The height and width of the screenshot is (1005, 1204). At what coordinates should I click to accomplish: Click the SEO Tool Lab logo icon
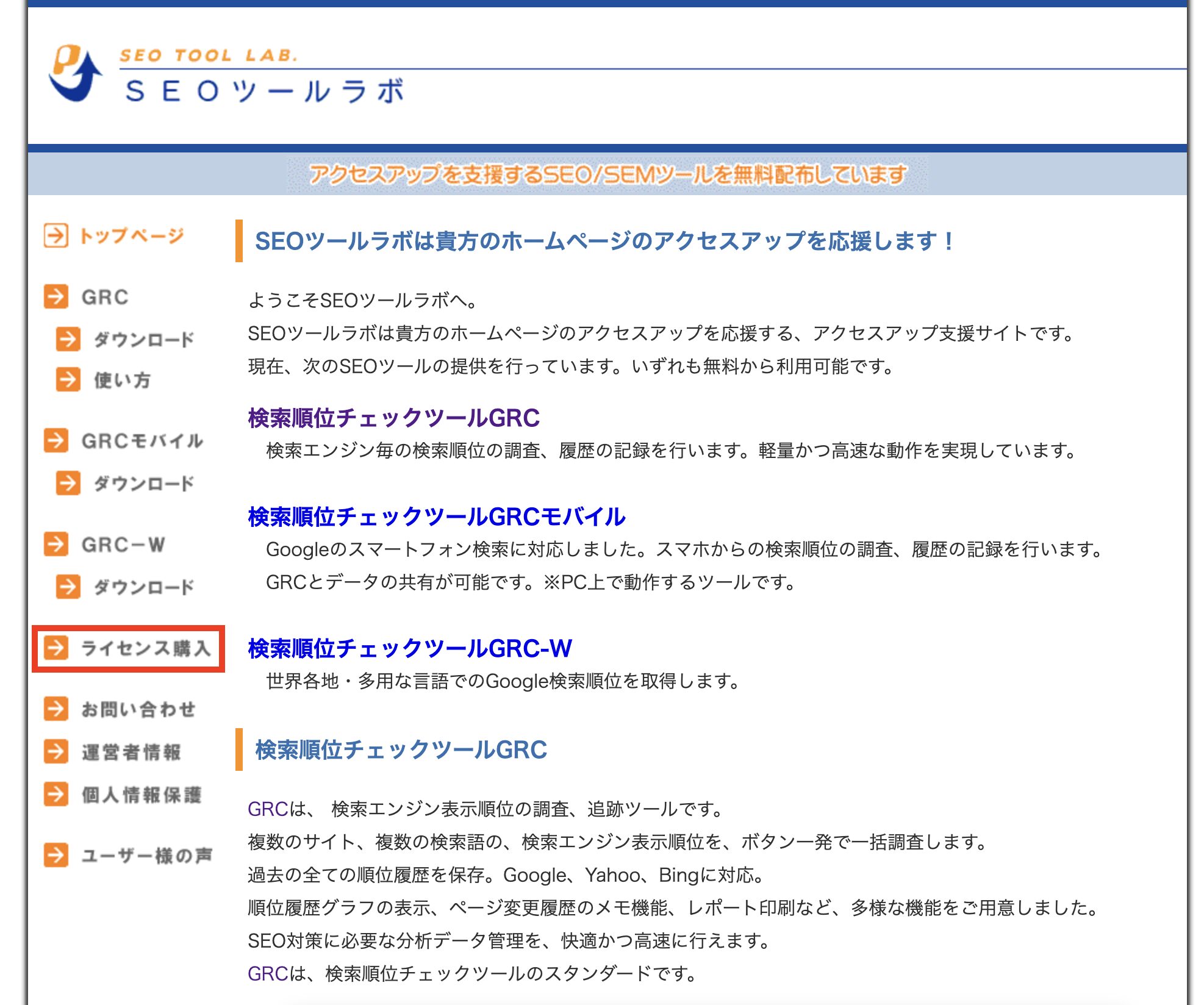coord(76,73)
